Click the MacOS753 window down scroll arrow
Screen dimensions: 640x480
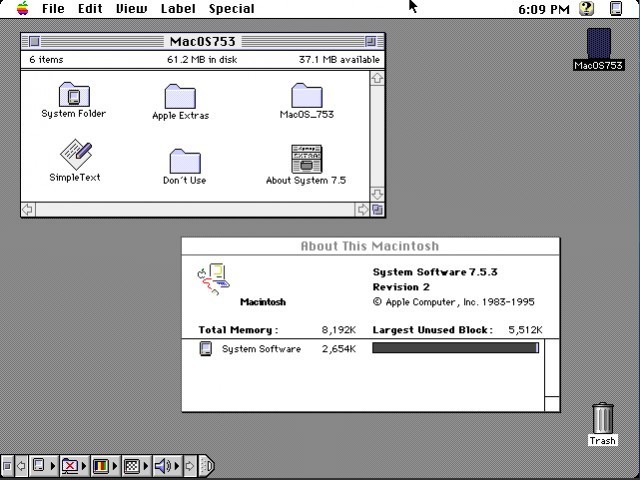coord(377,194)
